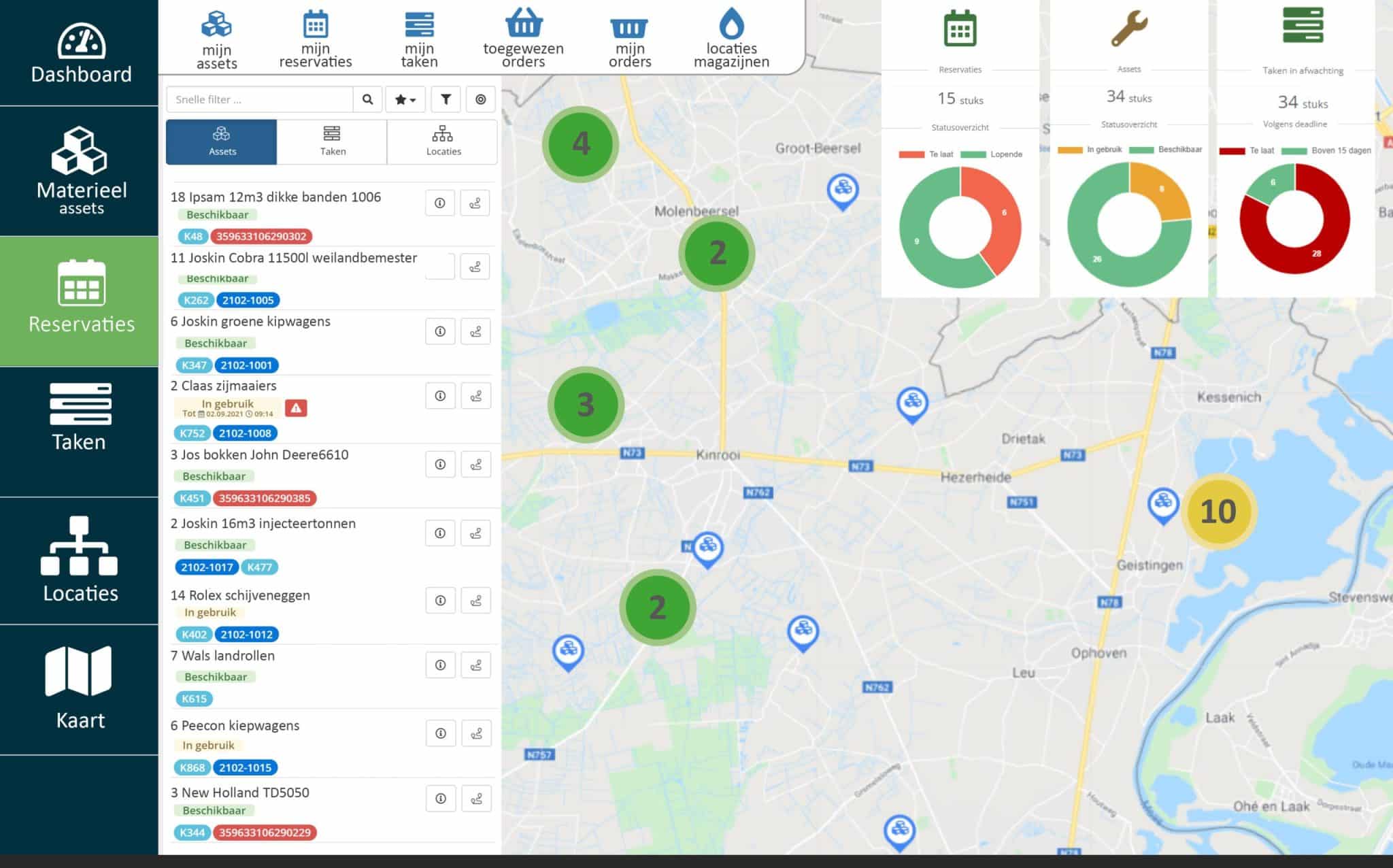1393x868 pixels.
Task: Switch to the Taken tab
Action: pos(333,141)
